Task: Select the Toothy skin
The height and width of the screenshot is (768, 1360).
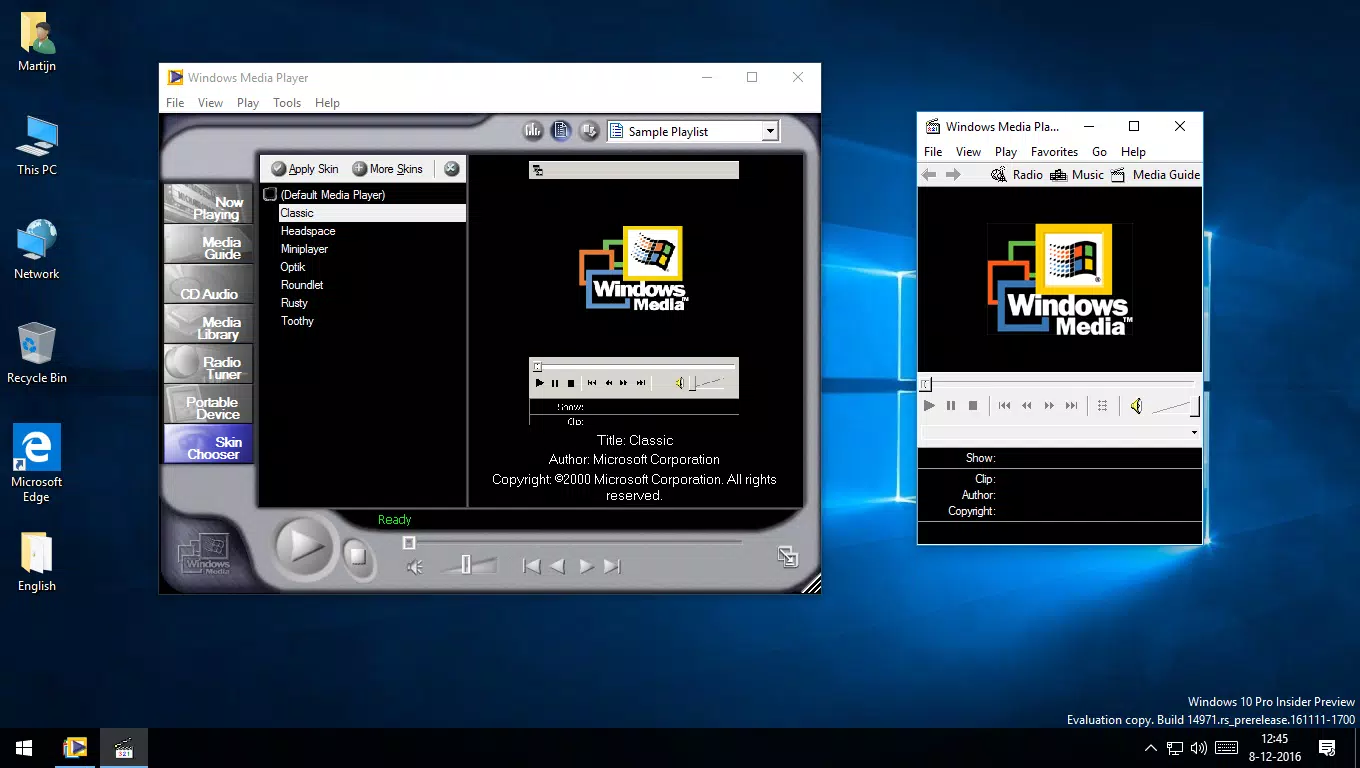Action: 297,321
